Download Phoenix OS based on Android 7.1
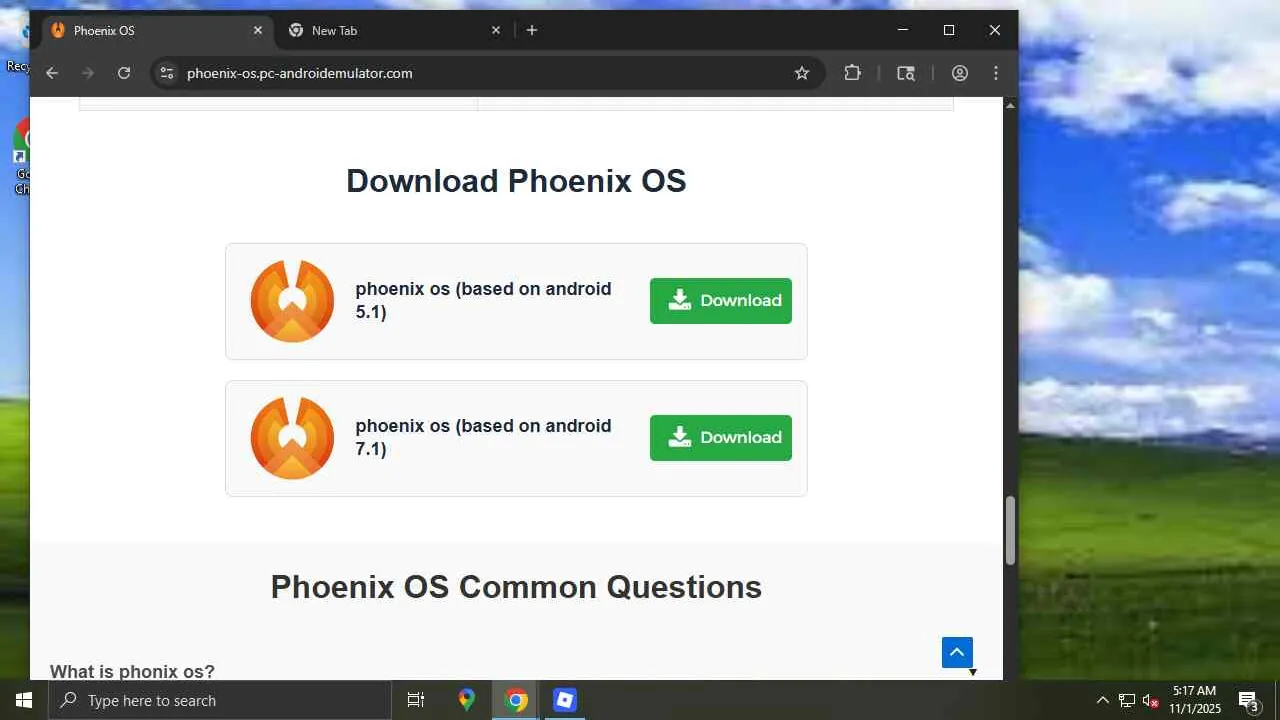 (x=721, y=438)
